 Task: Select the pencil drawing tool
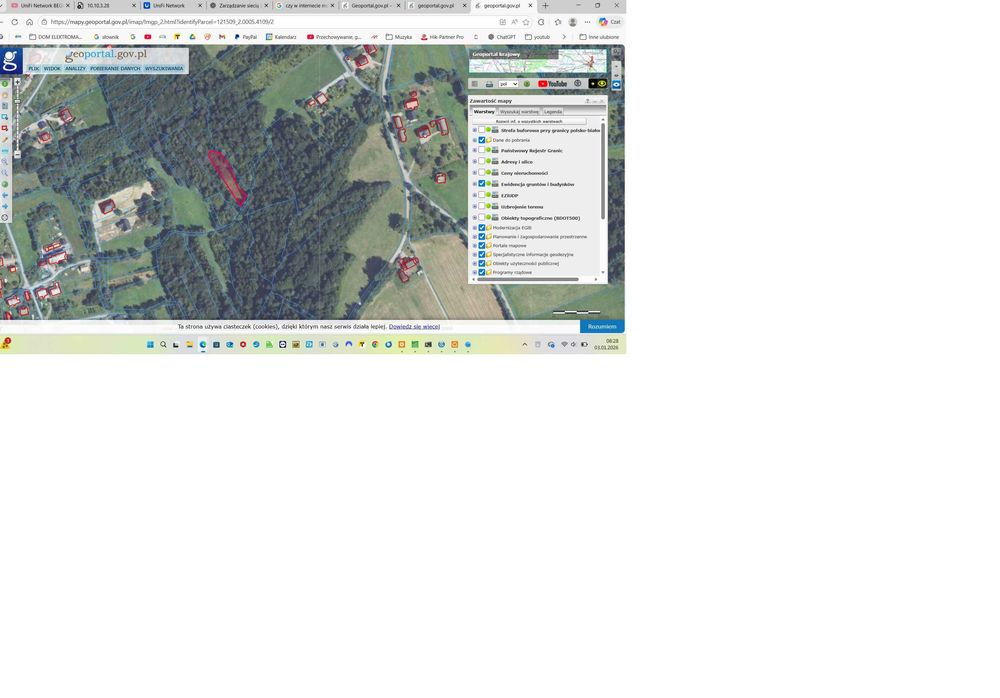point(4,139)
